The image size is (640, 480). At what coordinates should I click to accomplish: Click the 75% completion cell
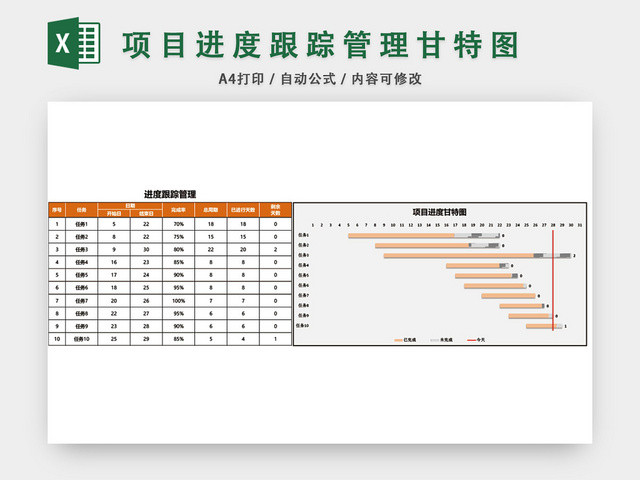(178, 237)
